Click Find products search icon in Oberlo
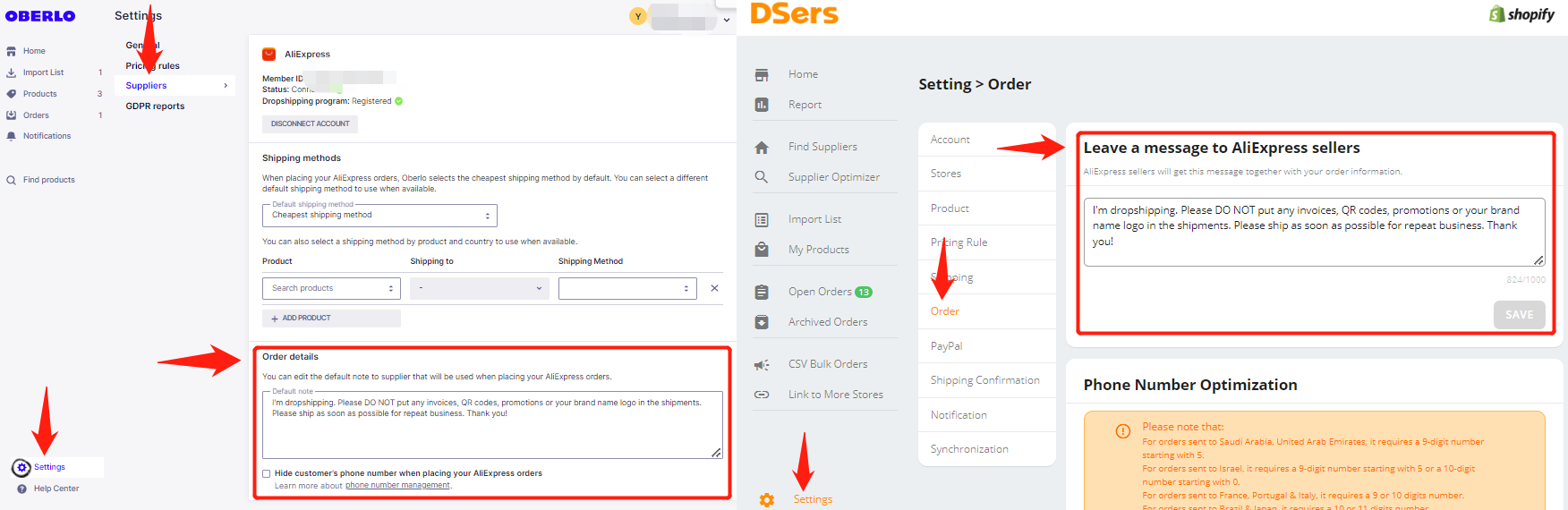 pyautogui.click(x=12, y=180)
